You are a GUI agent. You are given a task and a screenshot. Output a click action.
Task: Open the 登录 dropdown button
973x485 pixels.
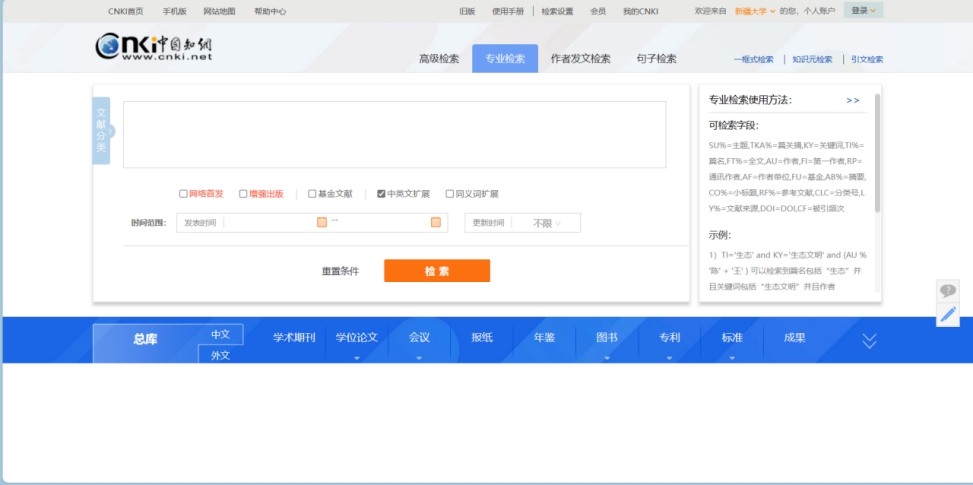(x=863, y=11)
